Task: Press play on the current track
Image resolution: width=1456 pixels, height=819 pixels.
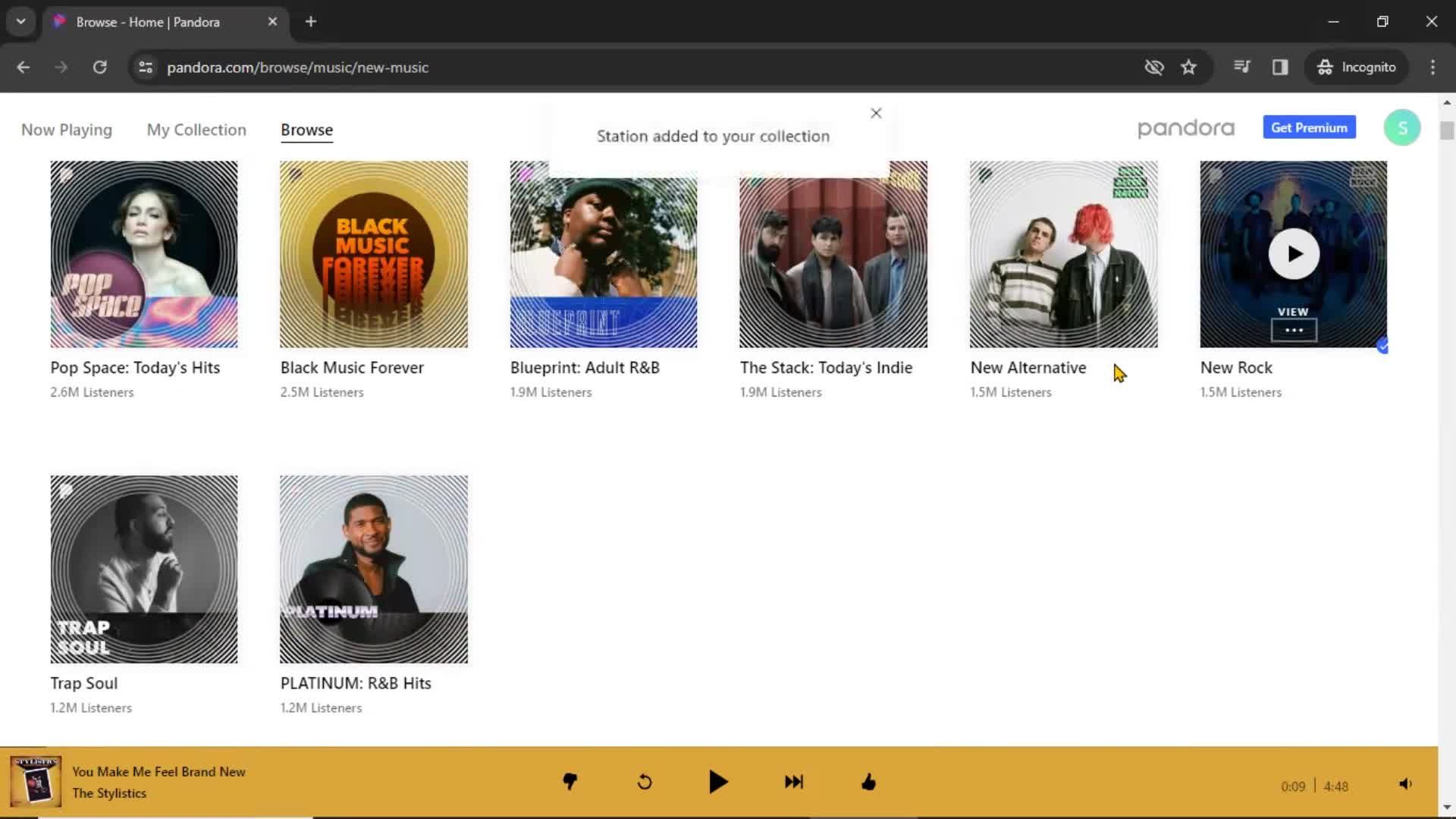Action: [x=718, y=782]
